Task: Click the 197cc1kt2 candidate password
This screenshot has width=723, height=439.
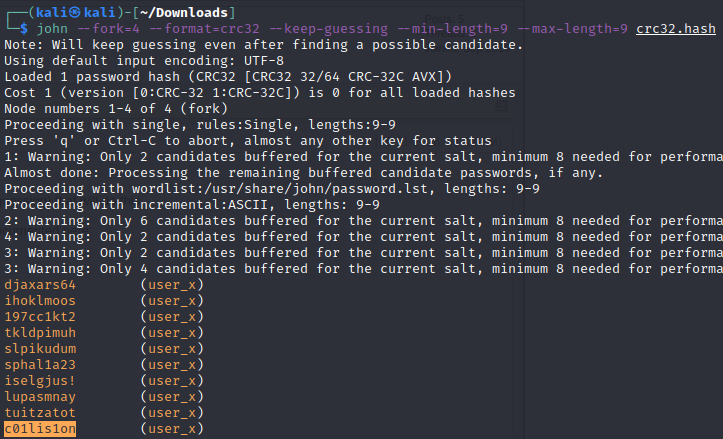Action: (40, 317)
